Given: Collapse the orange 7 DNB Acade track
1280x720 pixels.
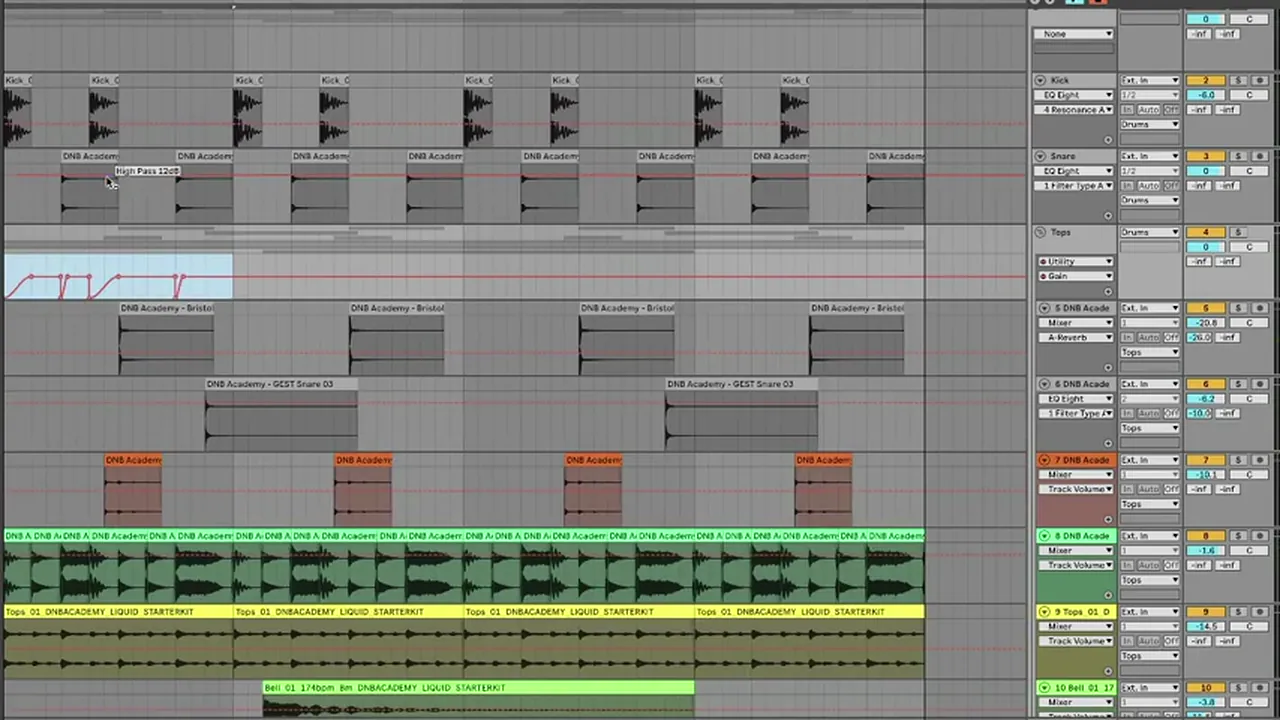Looking at the screenshot, I should click(x=1044, y=460).
